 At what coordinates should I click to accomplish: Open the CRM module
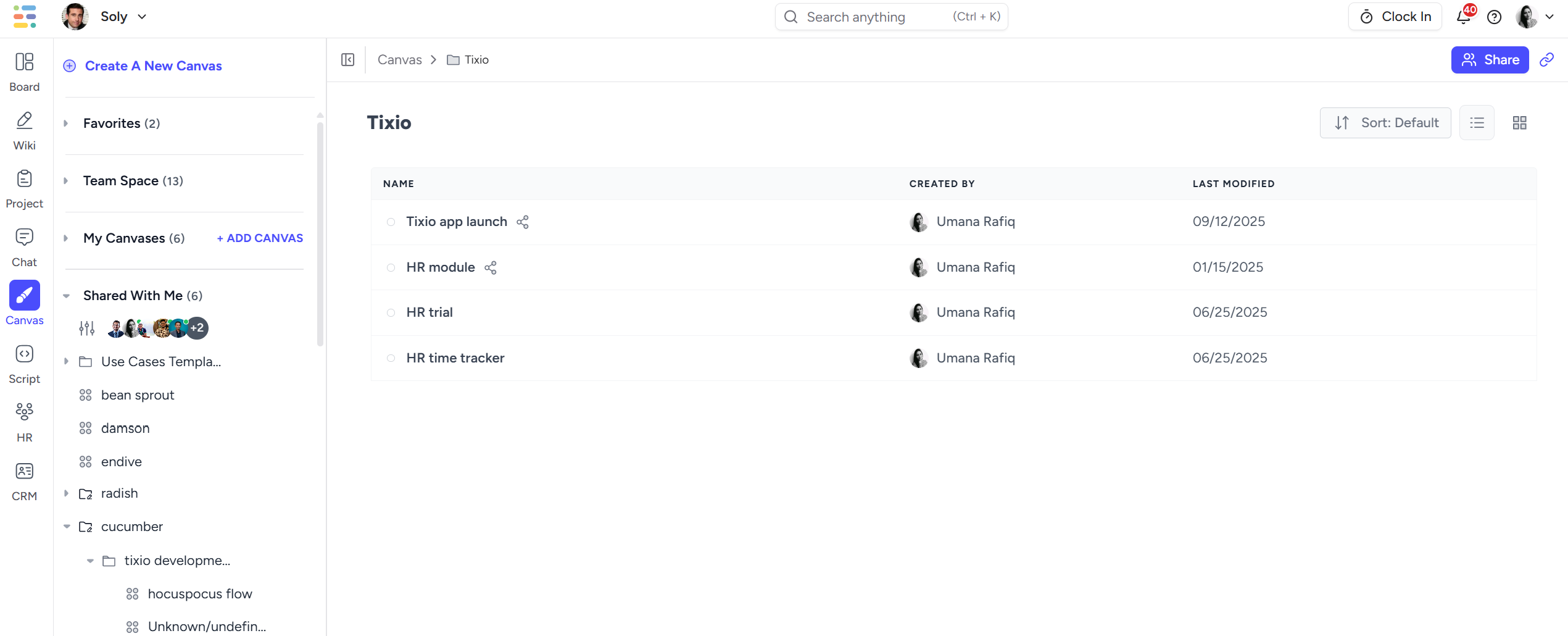[x=25, y=482]
